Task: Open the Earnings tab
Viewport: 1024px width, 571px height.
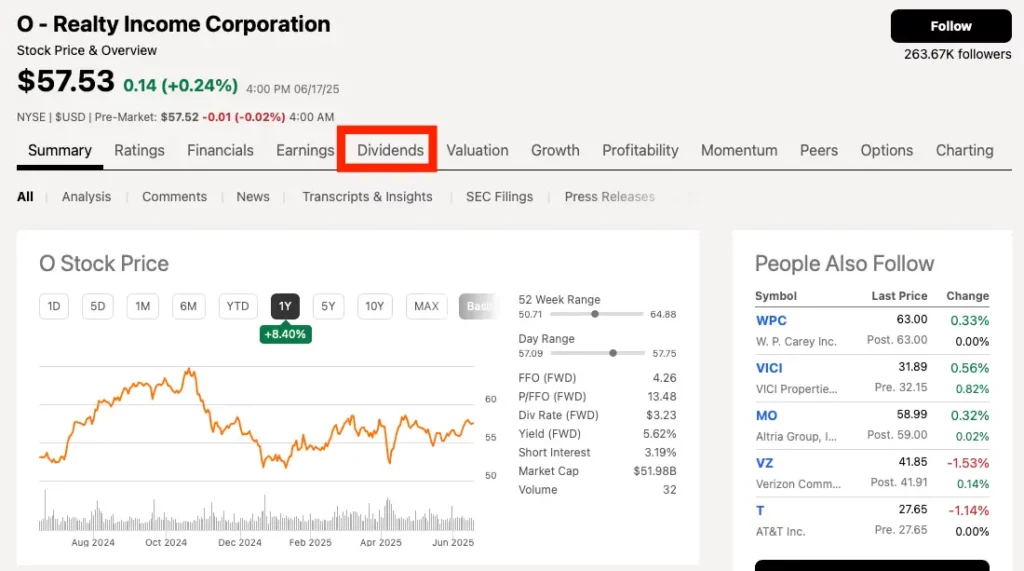Action: click(x=305, y=150)
